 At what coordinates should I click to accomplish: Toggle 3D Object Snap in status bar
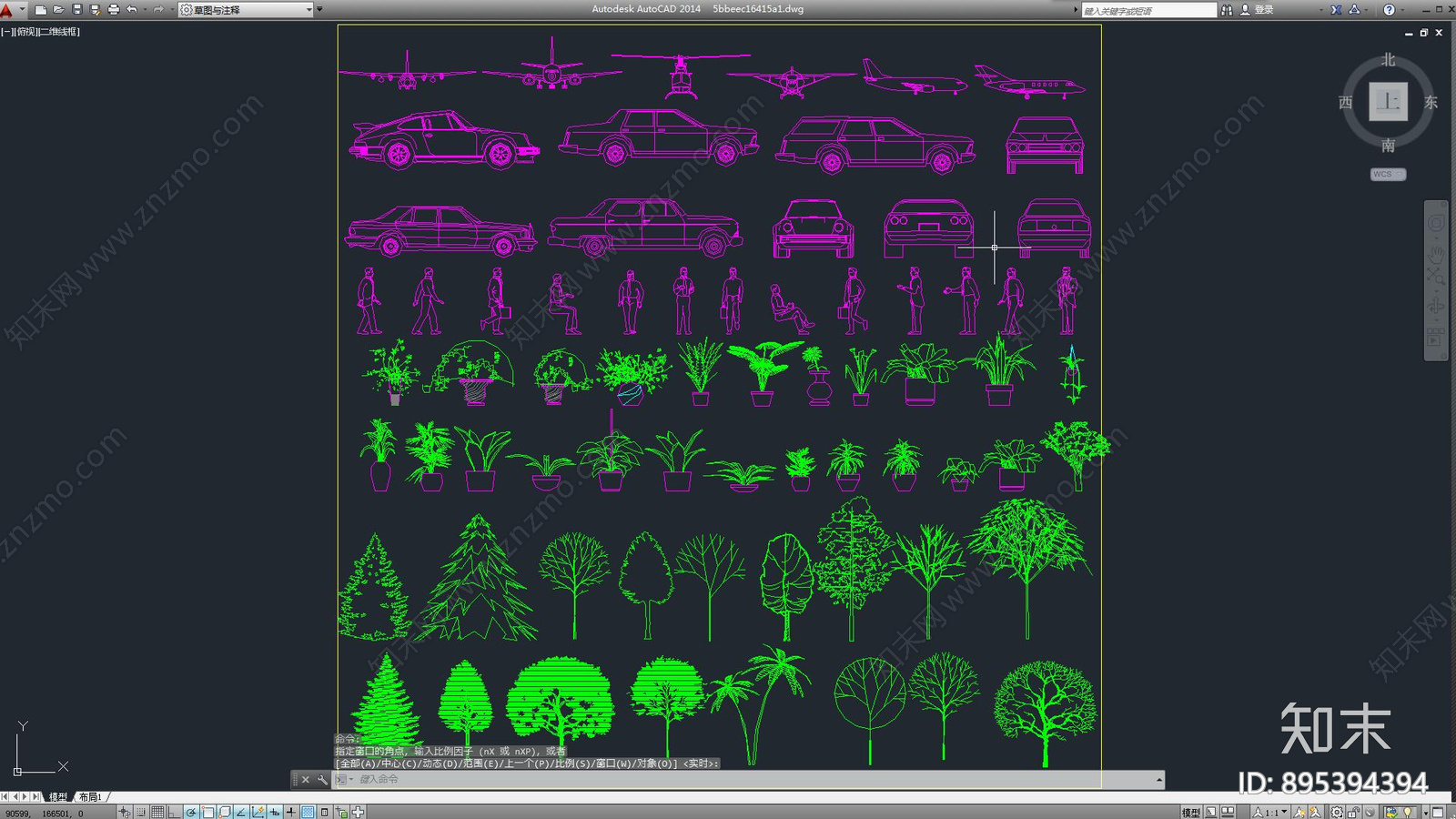tap(224, 812)
